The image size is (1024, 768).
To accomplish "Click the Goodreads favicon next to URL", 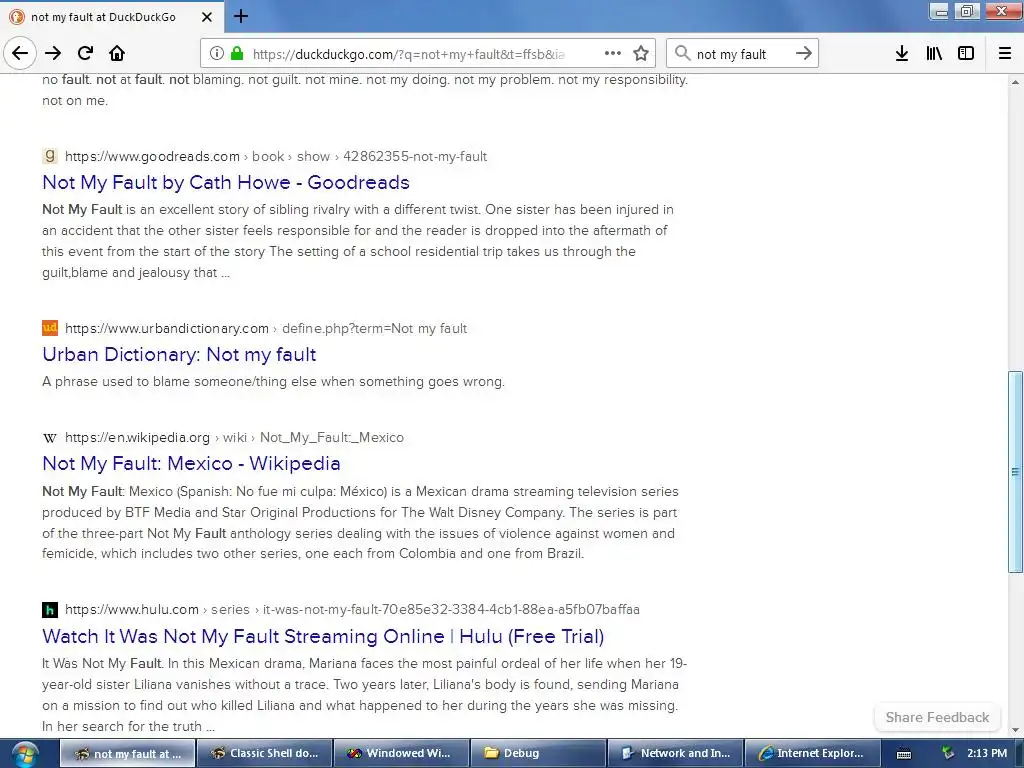I will point(50,156).
